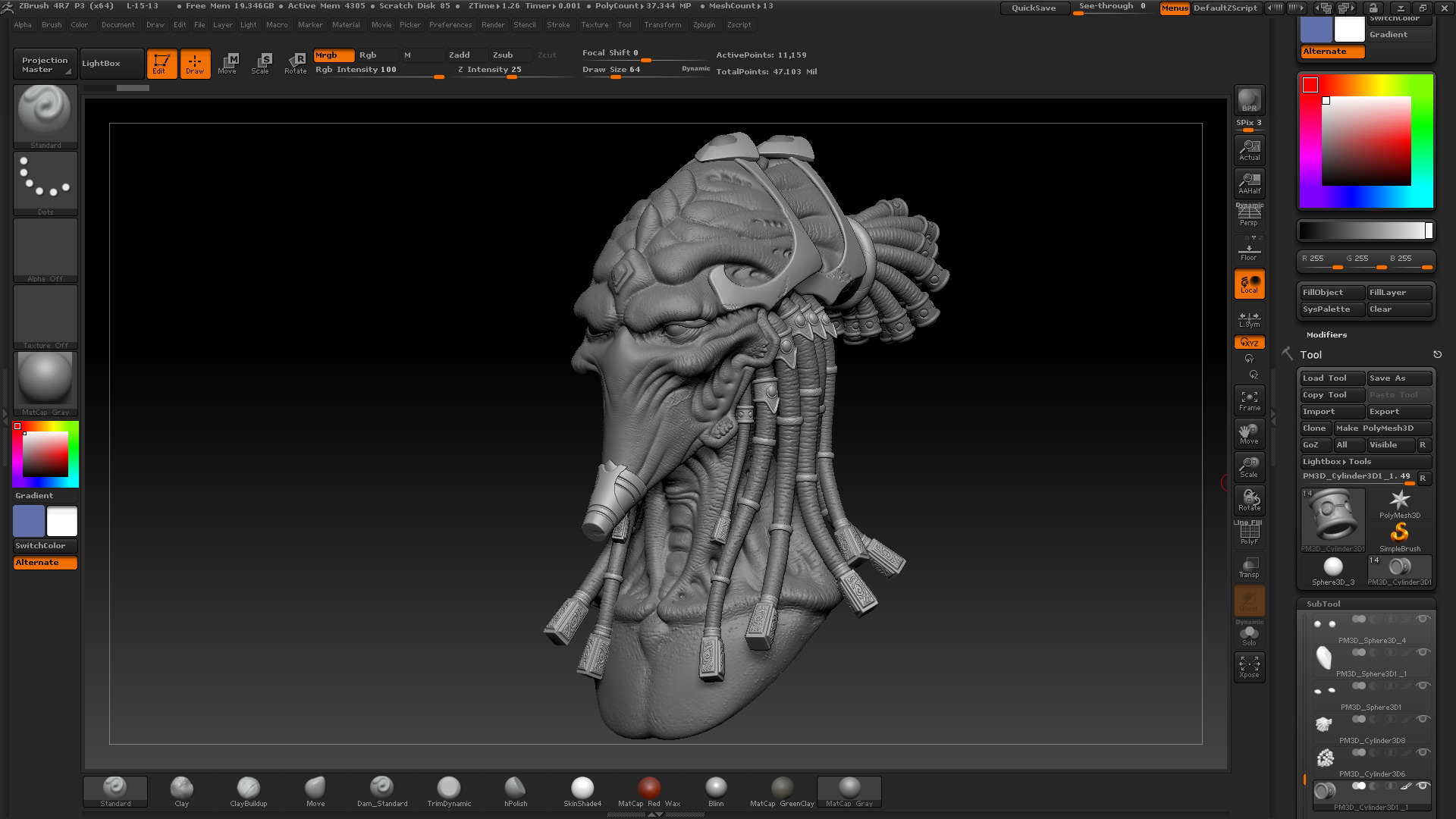1456x819 pixels.
Task: Click the QuickSave button
Action: tap(1034, 8)
